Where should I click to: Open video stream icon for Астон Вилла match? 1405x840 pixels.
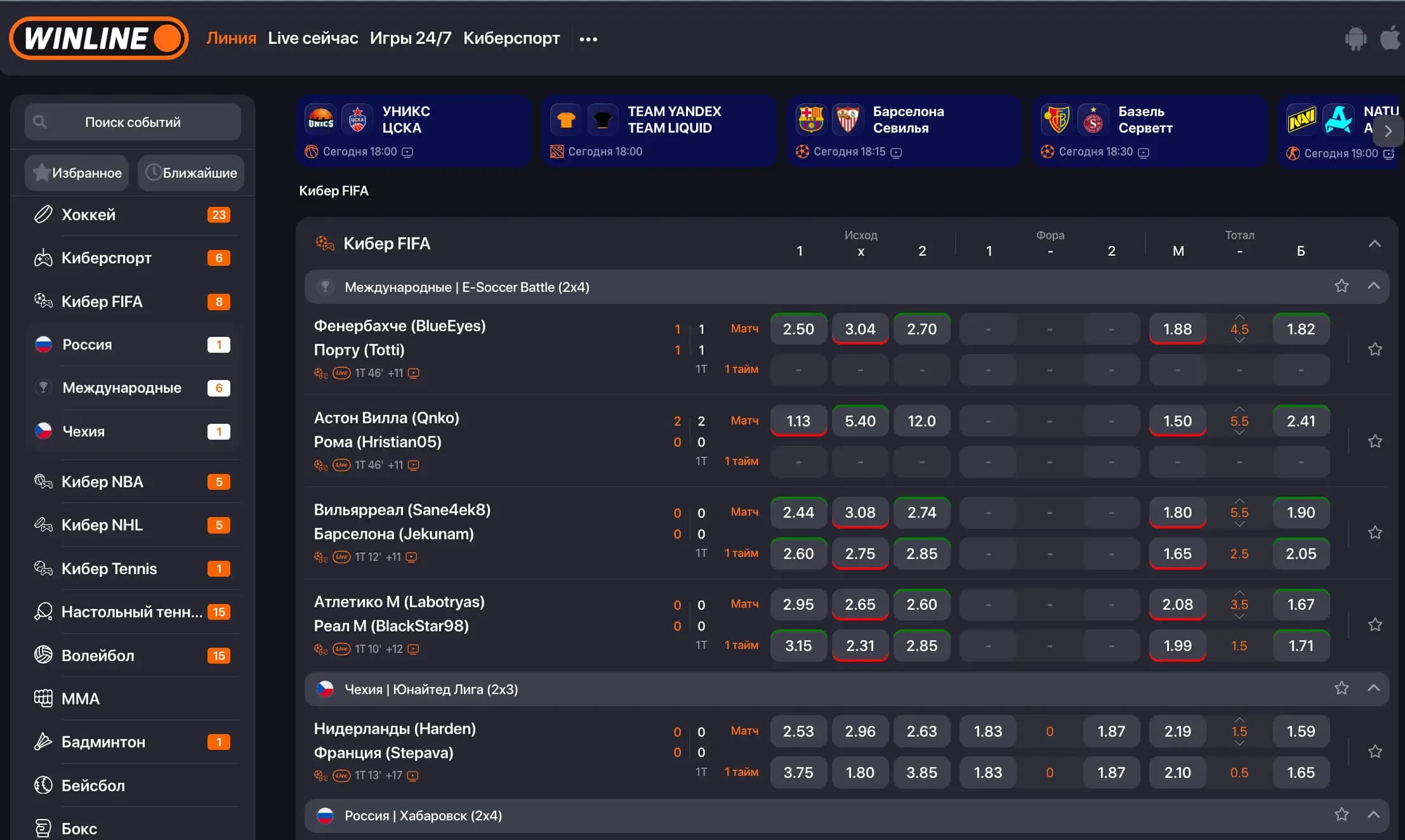tap(414, 465)
